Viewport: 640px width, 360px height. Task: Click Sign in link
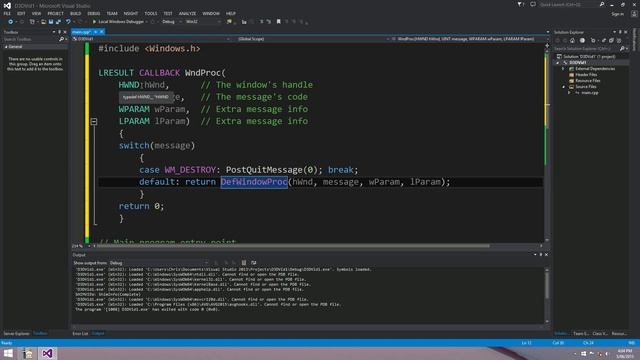point(618,14)
